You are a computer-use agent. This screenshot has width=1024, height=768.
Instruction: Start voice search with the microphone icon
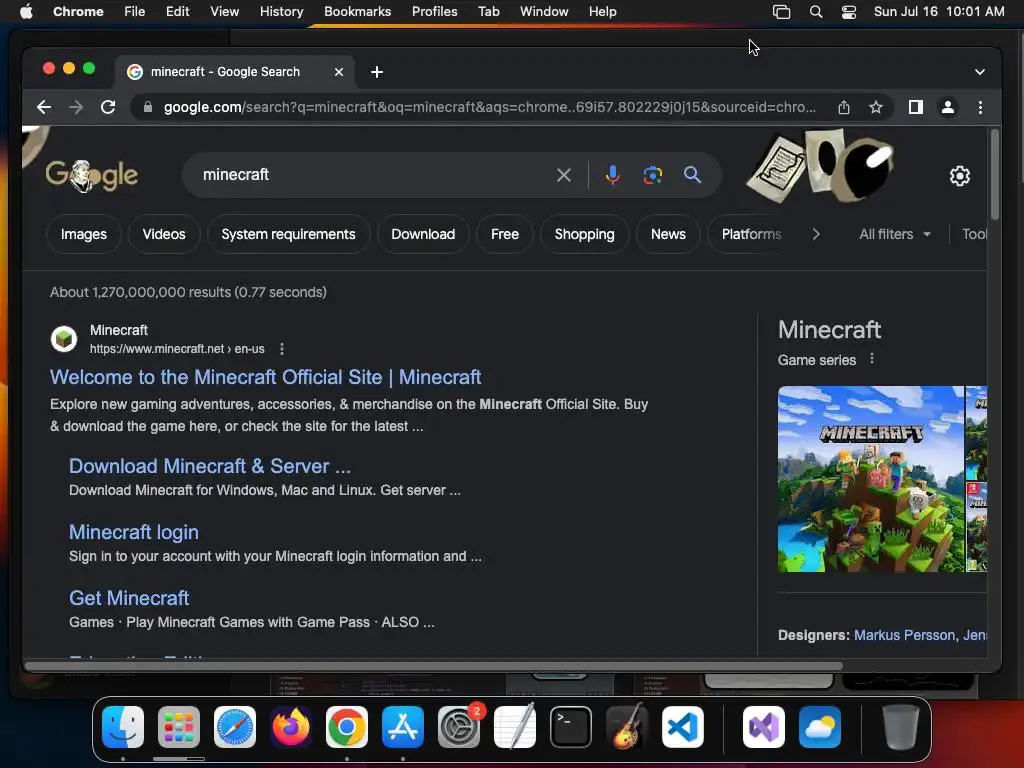click(613, 175)
